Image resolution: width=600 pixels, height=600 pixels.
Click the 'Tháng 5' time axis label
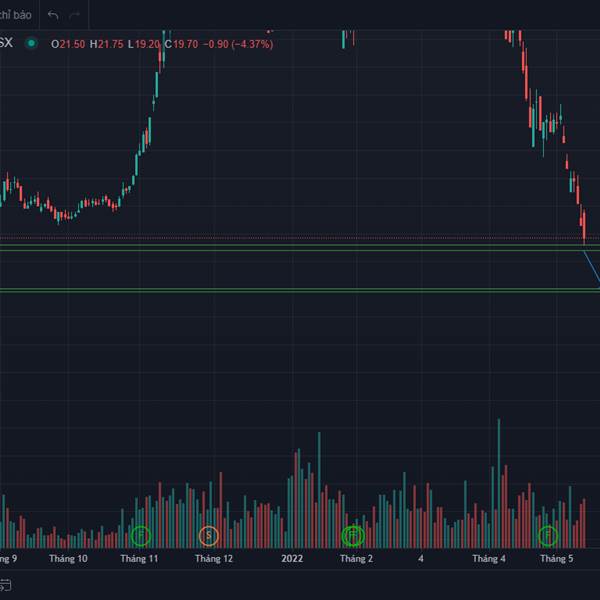[x=556, y=559]
